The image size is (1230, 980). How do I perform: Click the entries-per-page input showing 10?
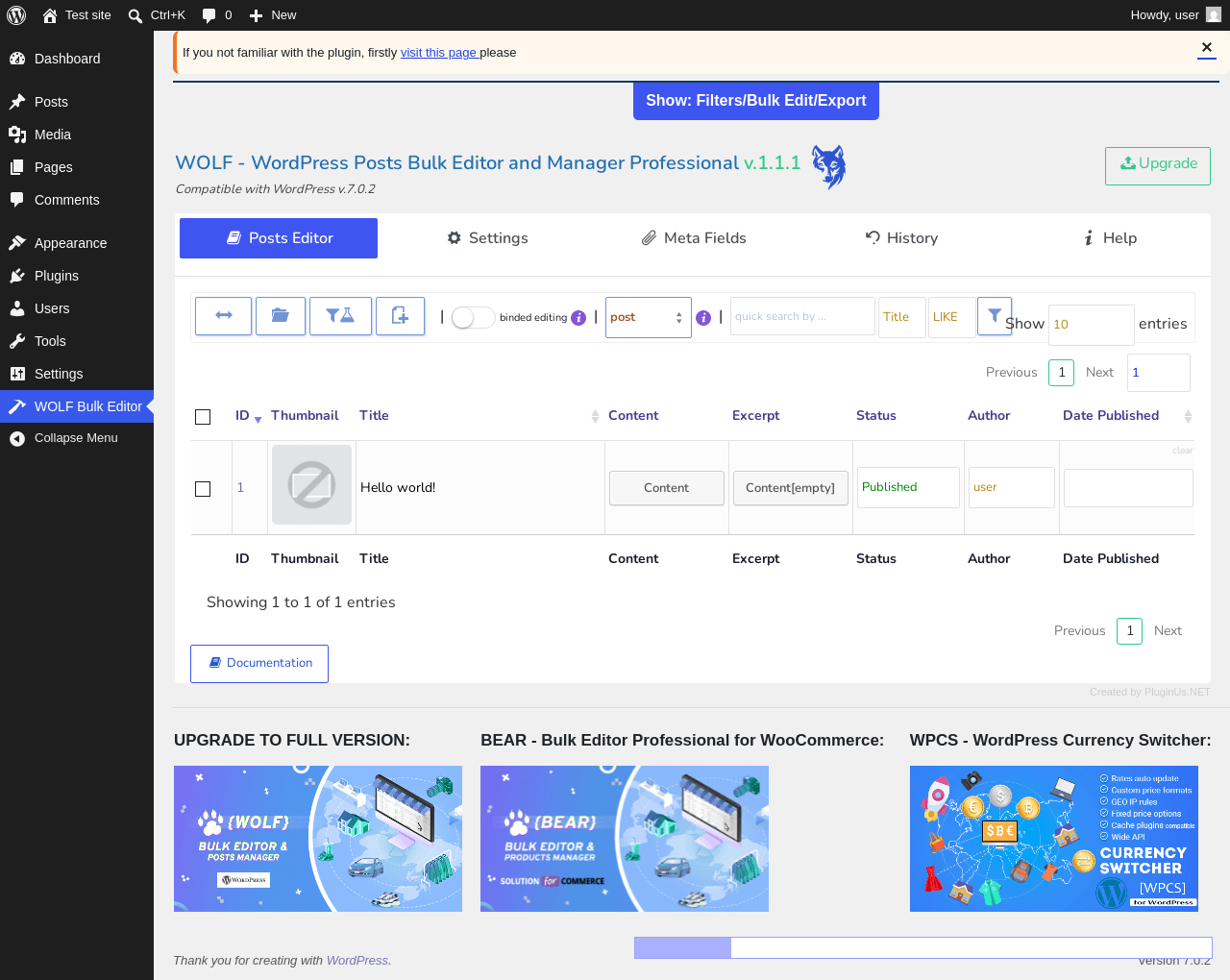tap(1092, 325)
